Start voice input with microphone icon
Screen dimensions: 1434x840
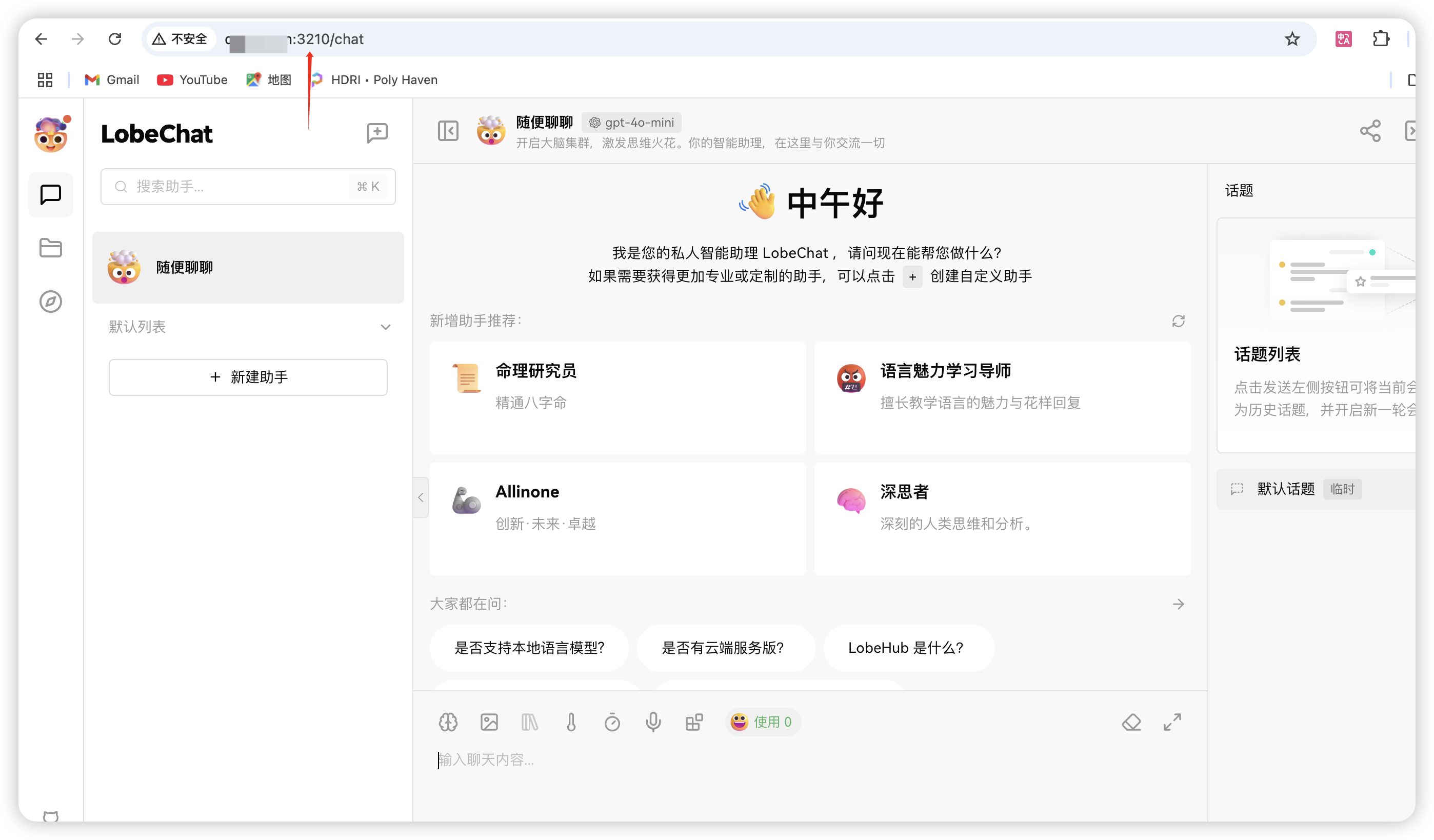pyautogui.click(x=653, y=723)
